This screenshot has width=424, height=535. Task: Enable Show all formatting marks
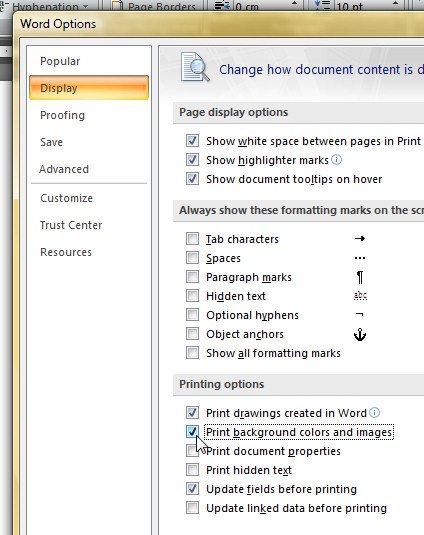click(x=192, y=353)
